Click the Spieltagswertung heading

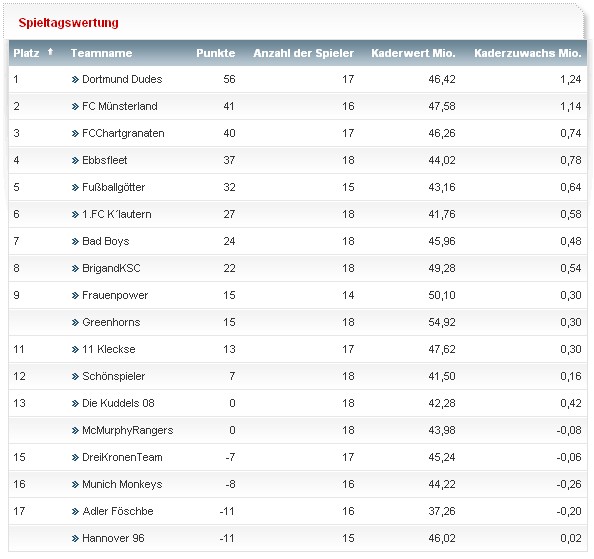(x=69, y=23)
